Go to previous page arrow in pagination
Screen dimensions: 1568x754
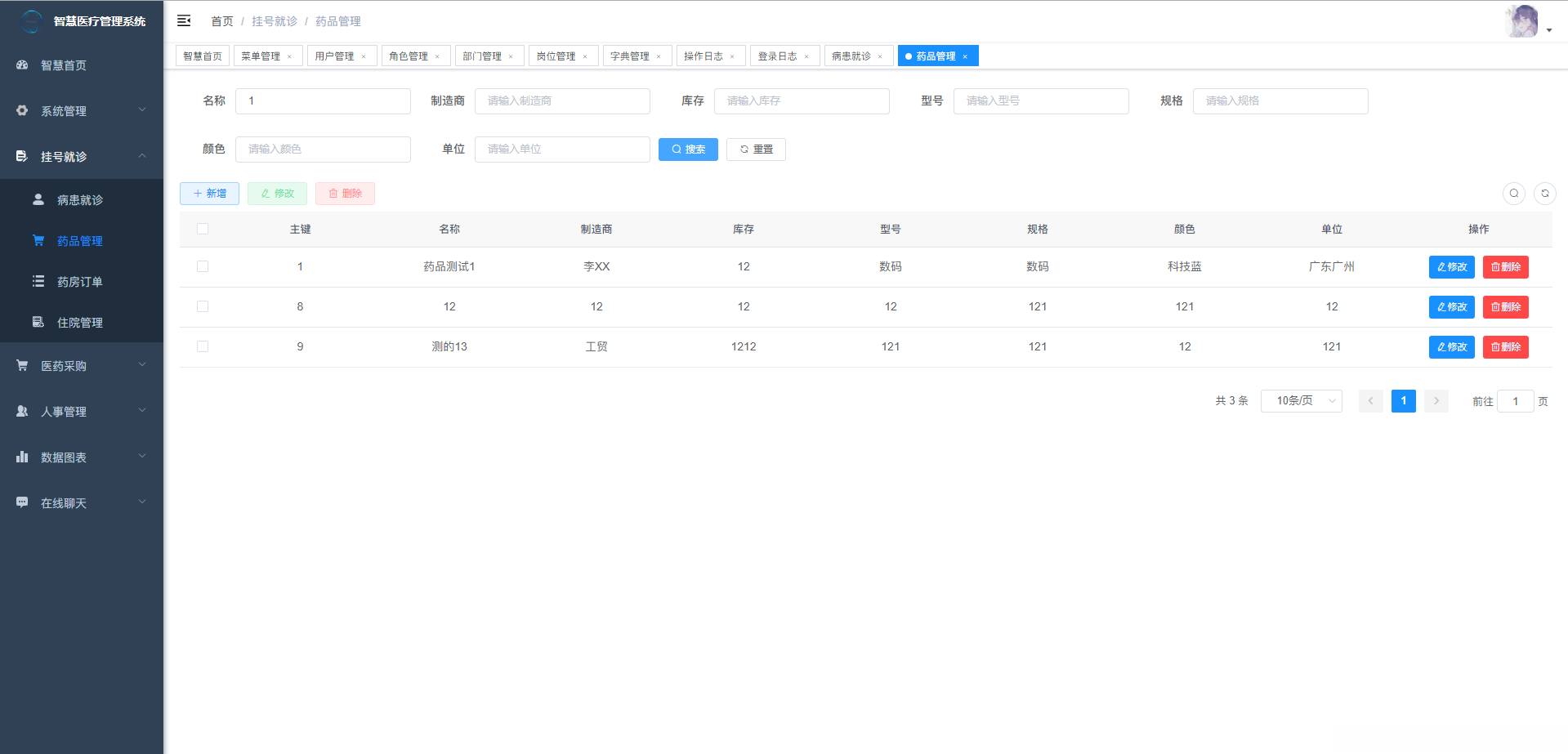1371,401
